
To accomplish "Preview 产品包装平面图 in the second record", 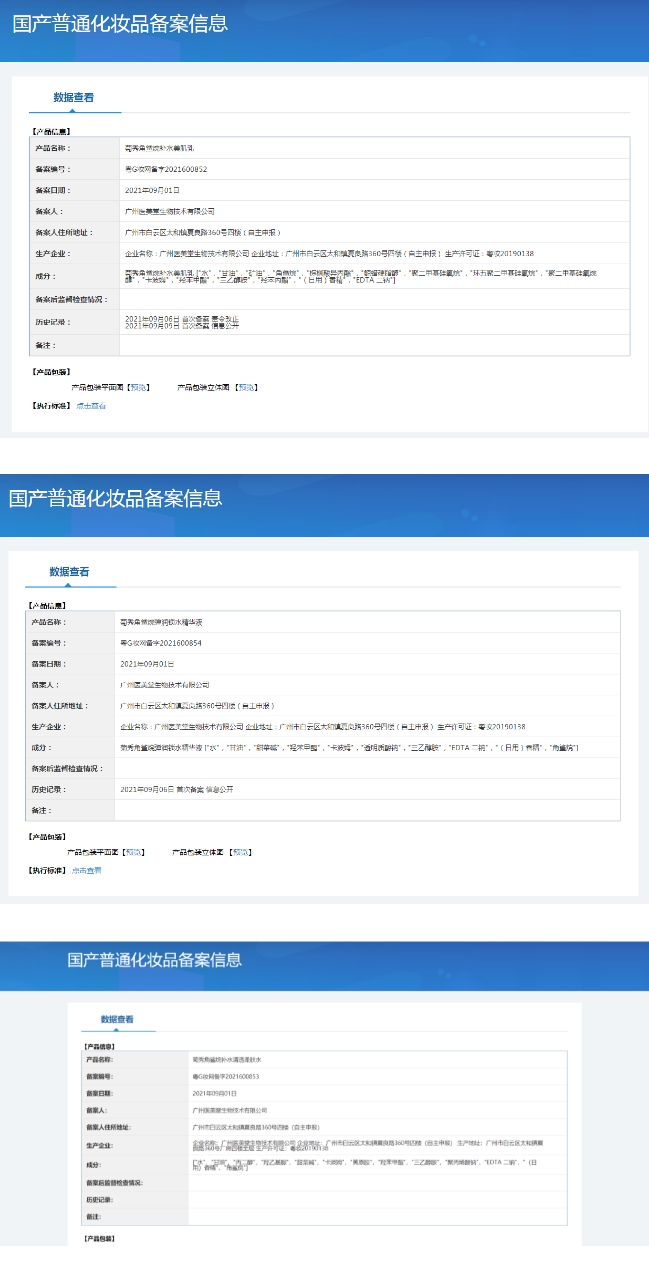I will [x=133, y=852].
